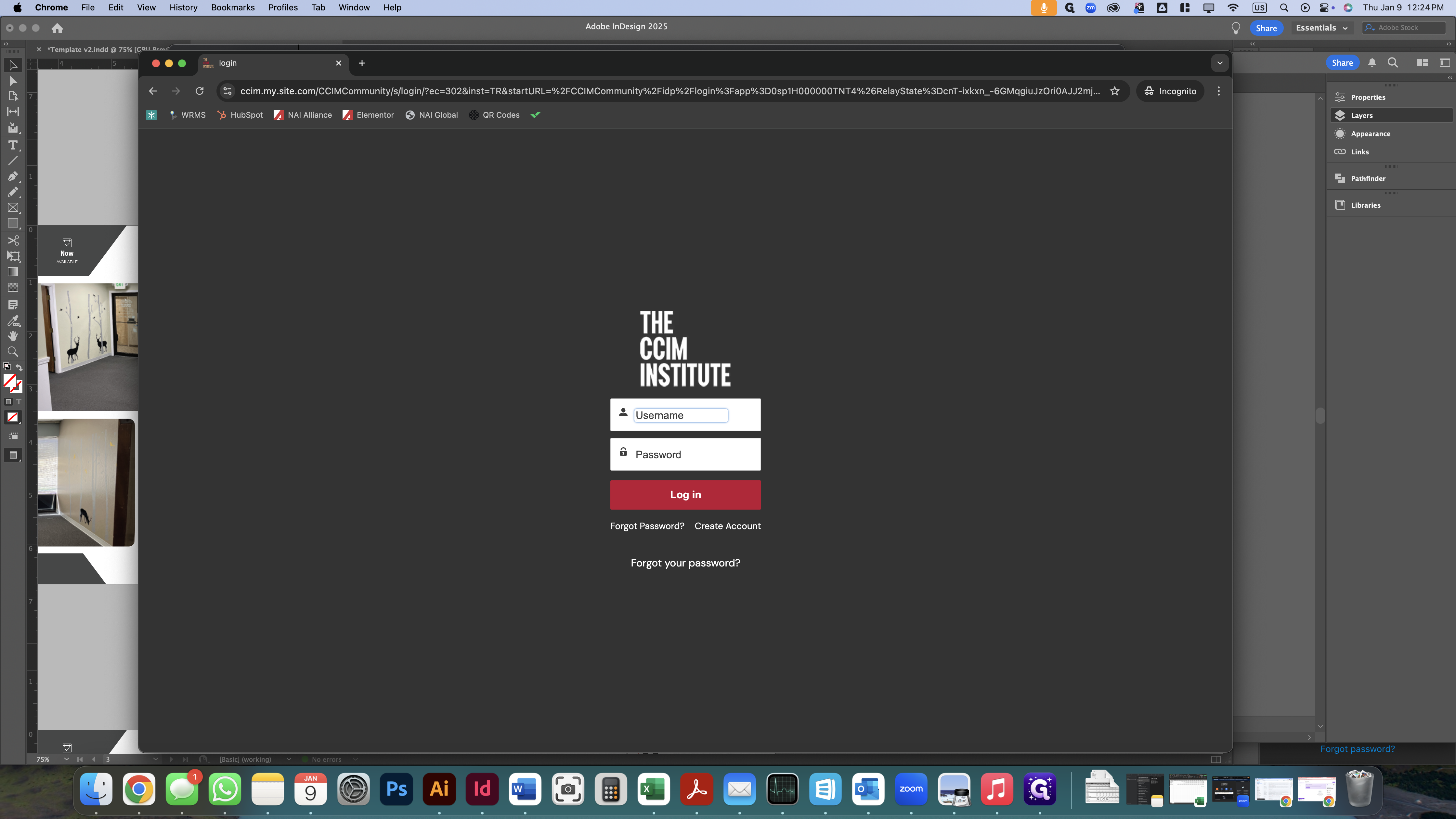
Task: Select the Gap tool
Action: [12, 112]
